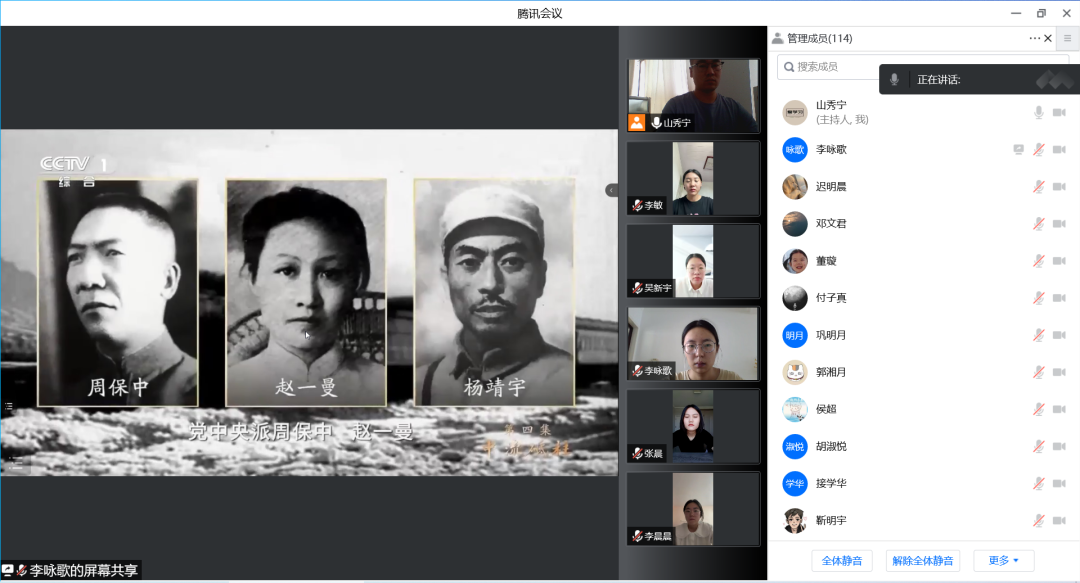Viewport: 1080px width, 583px height.
Task: Toggle microphone for 山秀宁
Action: [1039, 112]
